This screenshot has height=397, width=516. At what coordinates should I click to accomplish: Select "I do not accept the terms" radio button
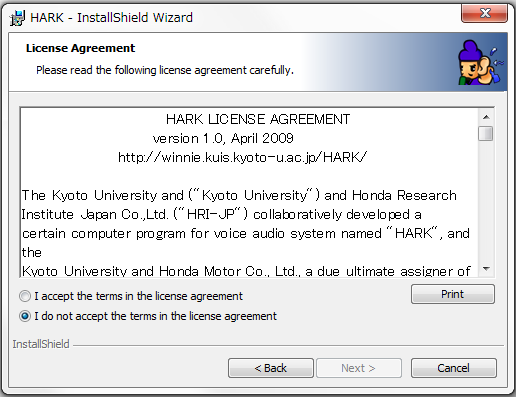tap(25, 316)
